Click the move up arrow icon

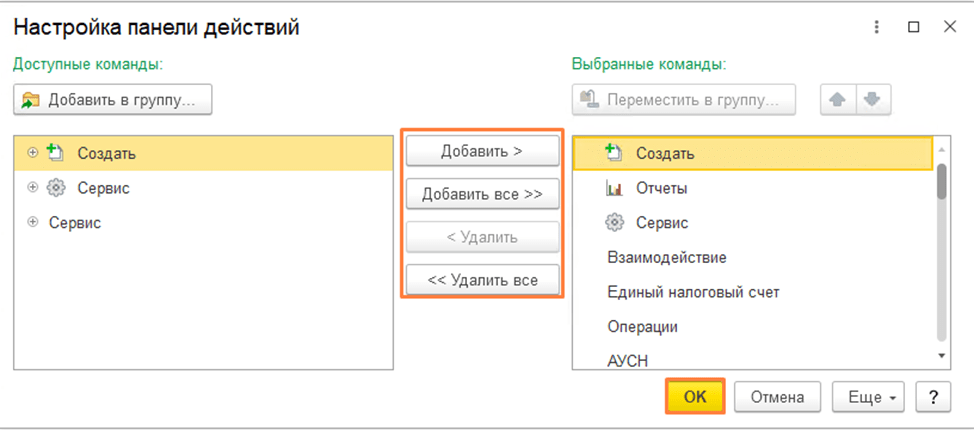(838, 100)
